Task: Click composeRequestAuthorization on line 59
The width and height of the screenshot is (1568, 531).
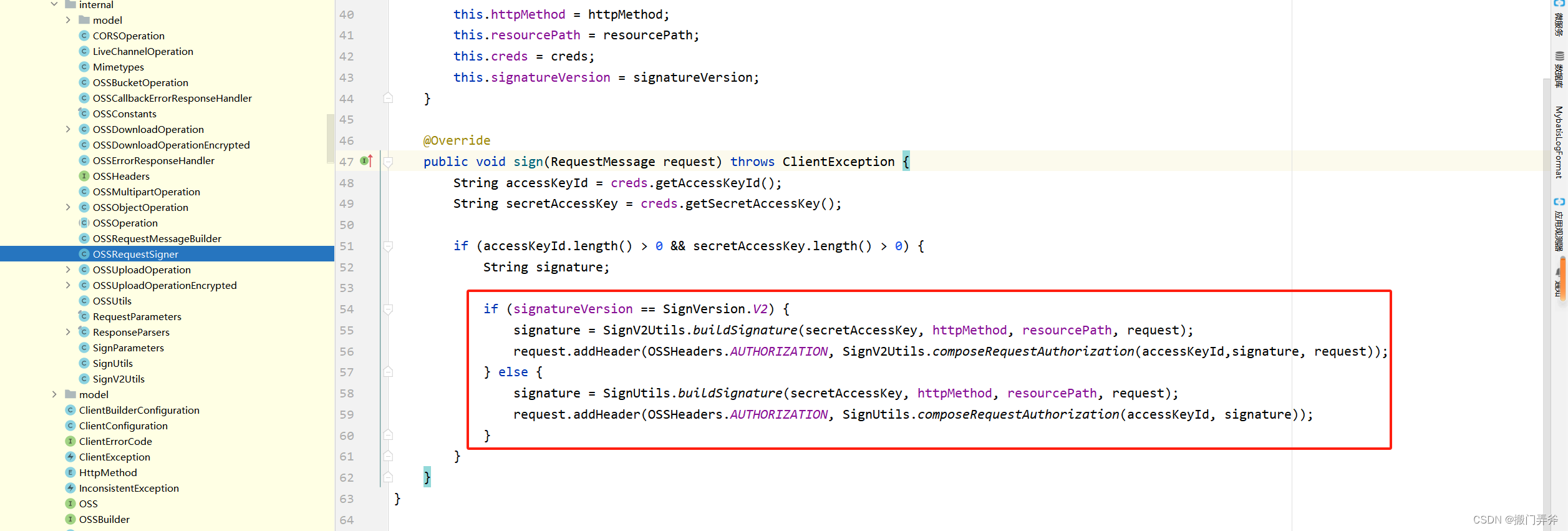Action: 1019,414
